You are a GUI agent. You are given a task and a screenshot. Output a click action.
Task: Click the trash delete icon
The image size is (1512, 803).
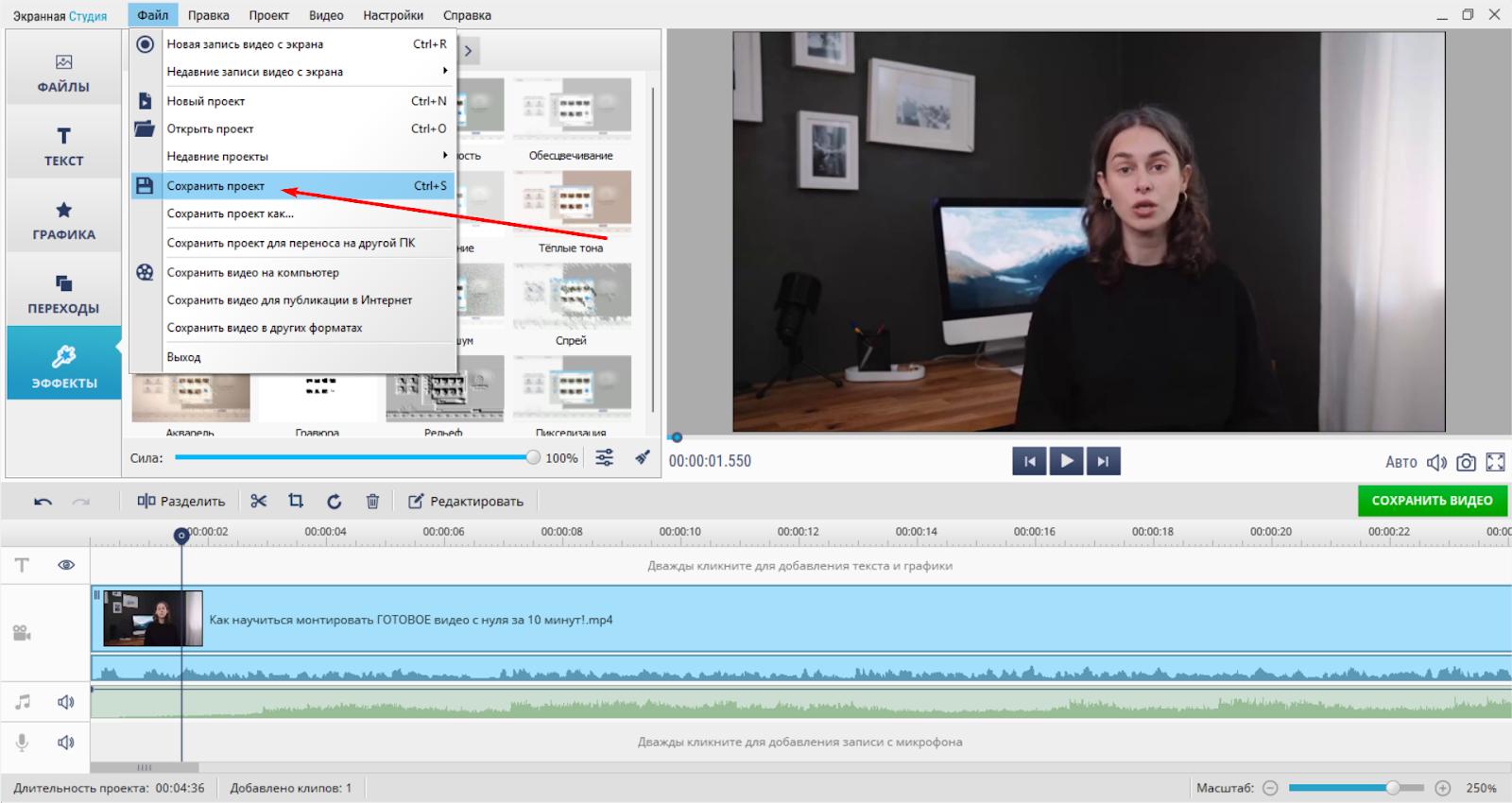pyautogui.click(x=372, y=502)
